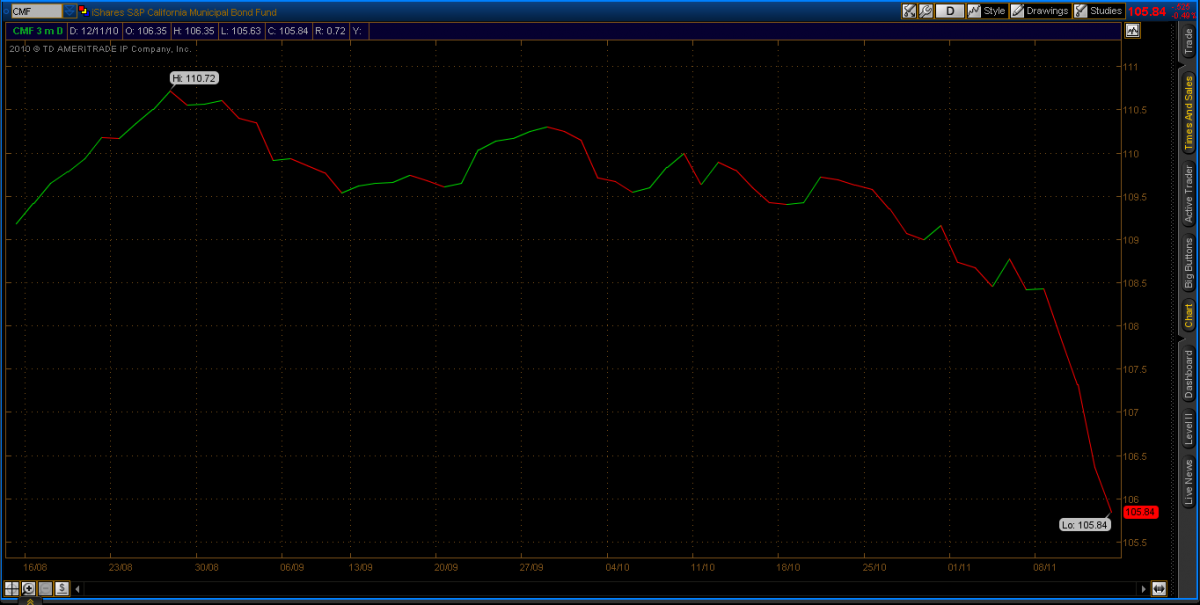Click the 'D: 12/11/10' date field
Image resolution: width=1200 pixels, height=605 pixels.
[93, 31]
